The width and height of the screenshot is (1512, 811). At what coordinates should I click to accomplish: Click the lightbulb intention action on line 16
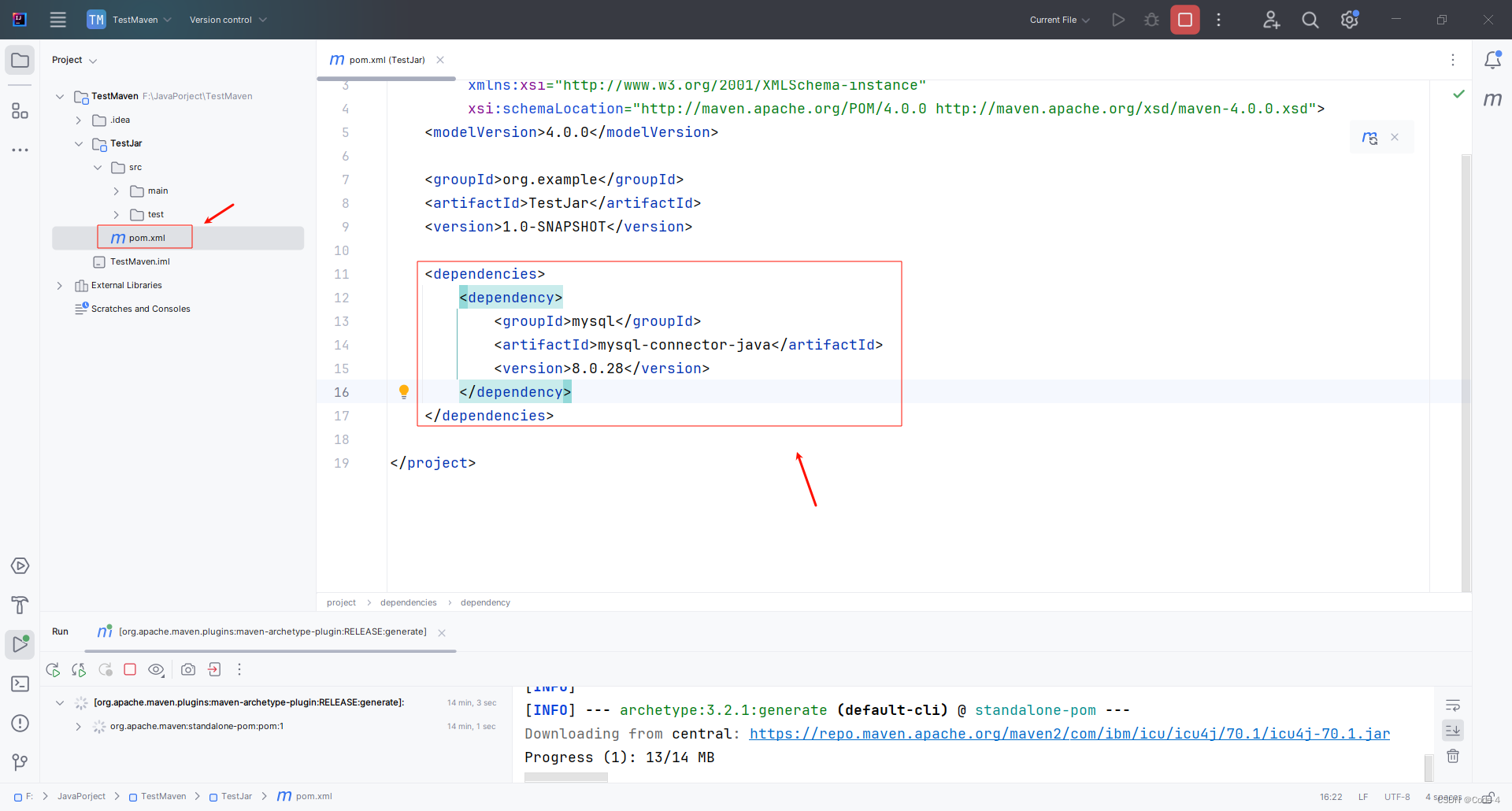[404, 391]
